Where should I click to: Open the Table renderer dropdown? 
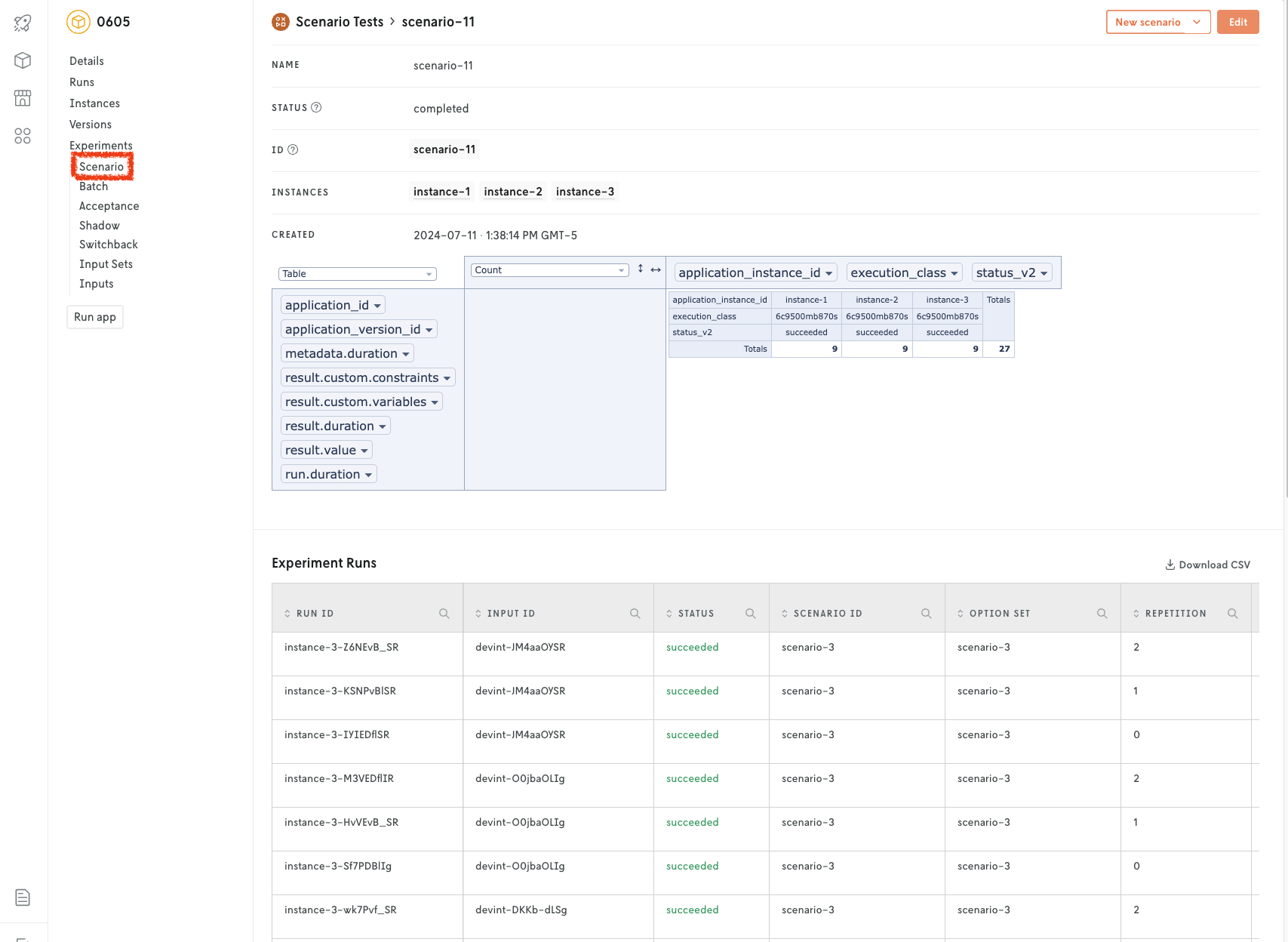pos(357,274)
